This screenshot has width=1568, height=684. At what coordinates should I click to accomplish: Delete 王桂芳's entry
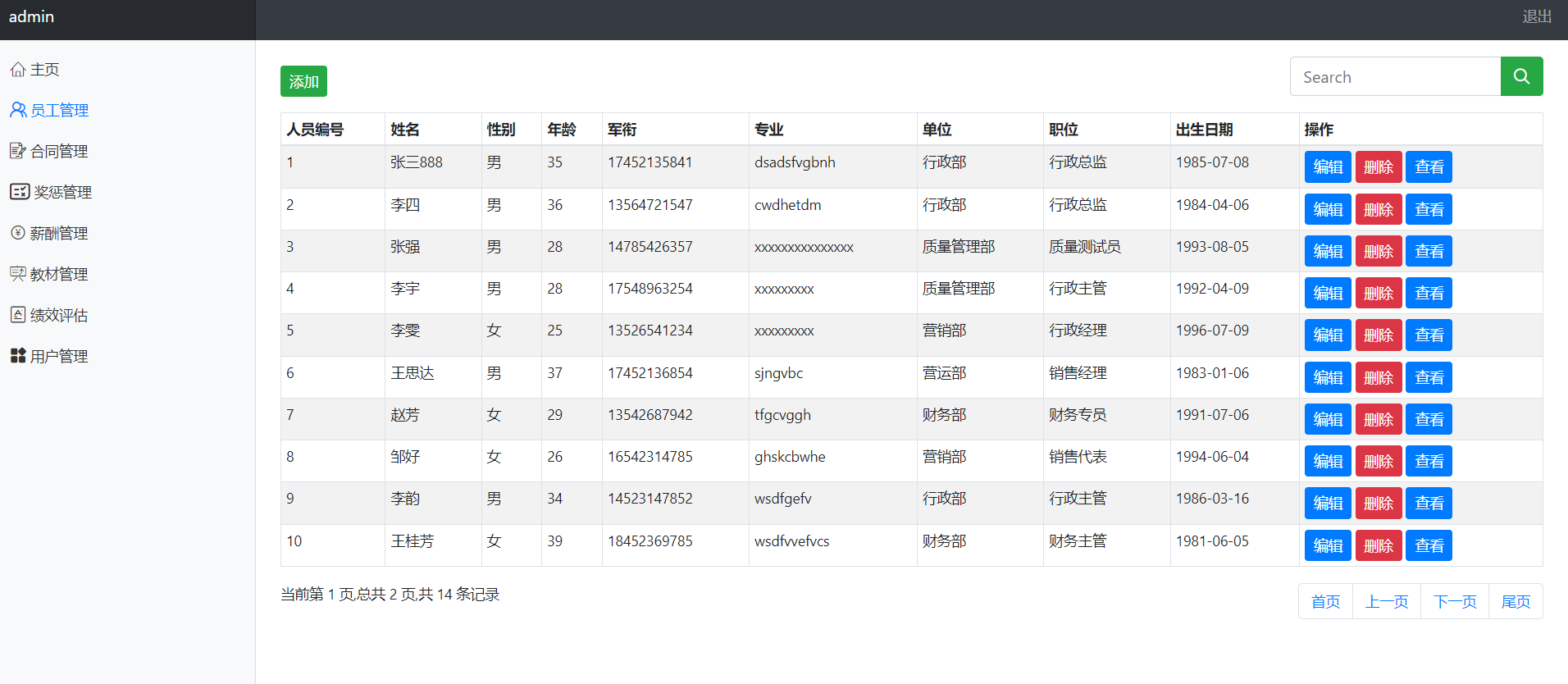(x=1379, y=545)
